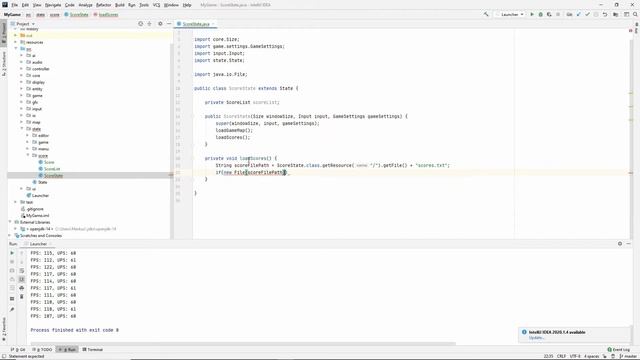Screen dimensions: 640x360
Task: Open the Refactor menu
Action: point(103,5)
